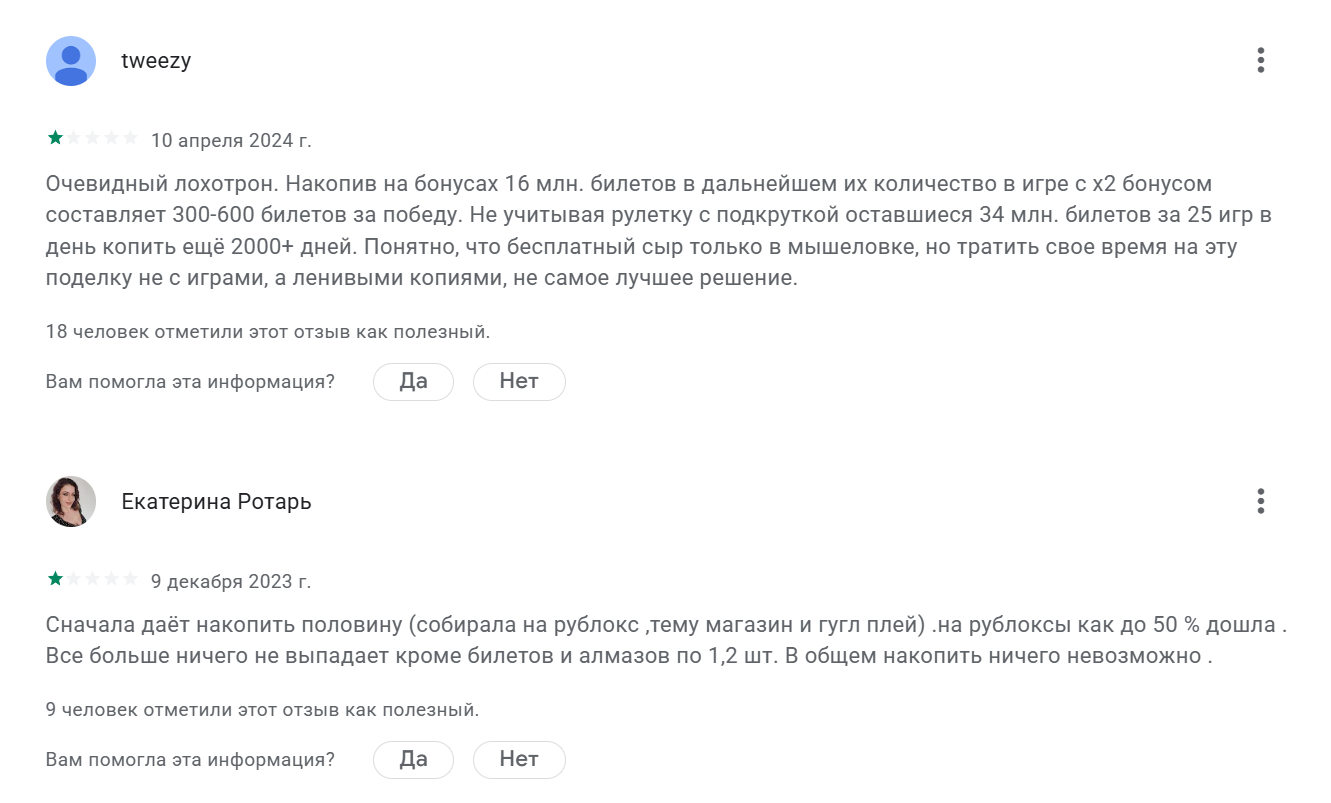Click the username tweezy
The image size is (1331, 803).
pyautogui.click(x=156, y=61)
